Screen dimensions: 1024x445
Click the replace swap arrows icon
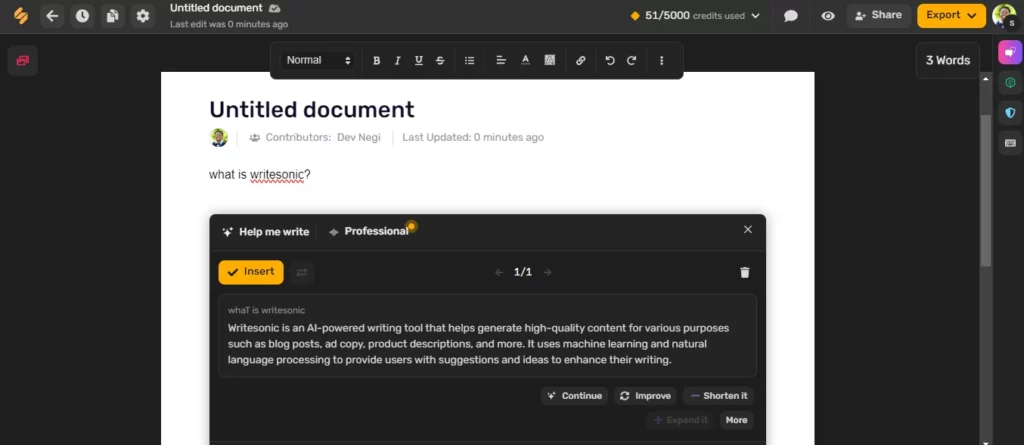(x=302, y=272)
